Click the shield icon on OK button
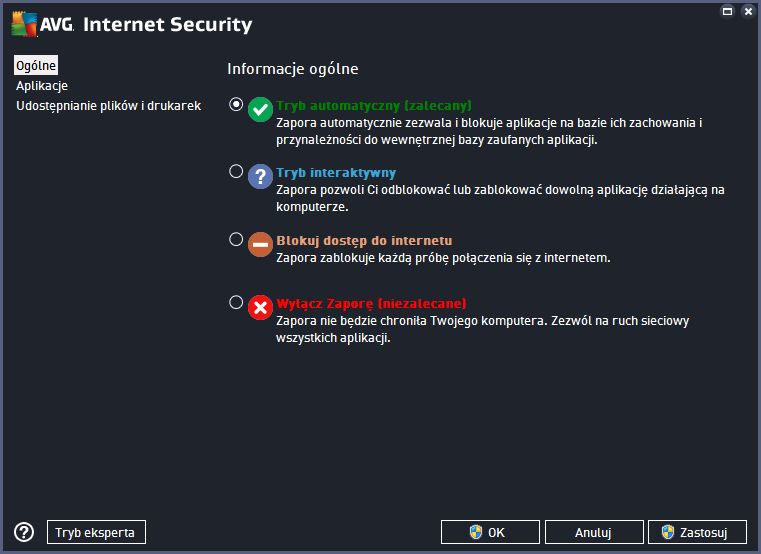 coord(476,532)
